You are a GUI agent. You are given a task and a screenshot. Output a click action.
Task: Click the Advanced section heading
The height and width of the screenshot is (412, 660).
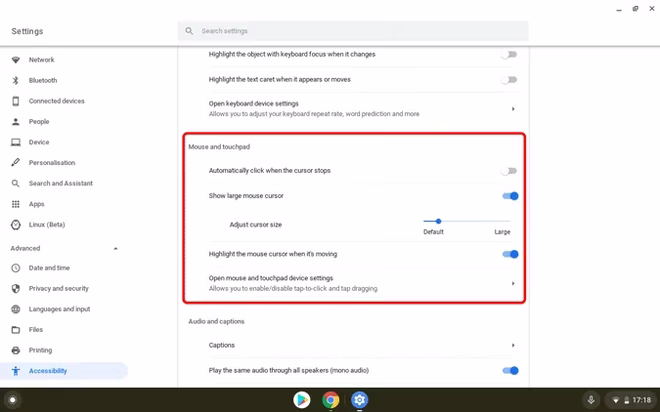26,248
